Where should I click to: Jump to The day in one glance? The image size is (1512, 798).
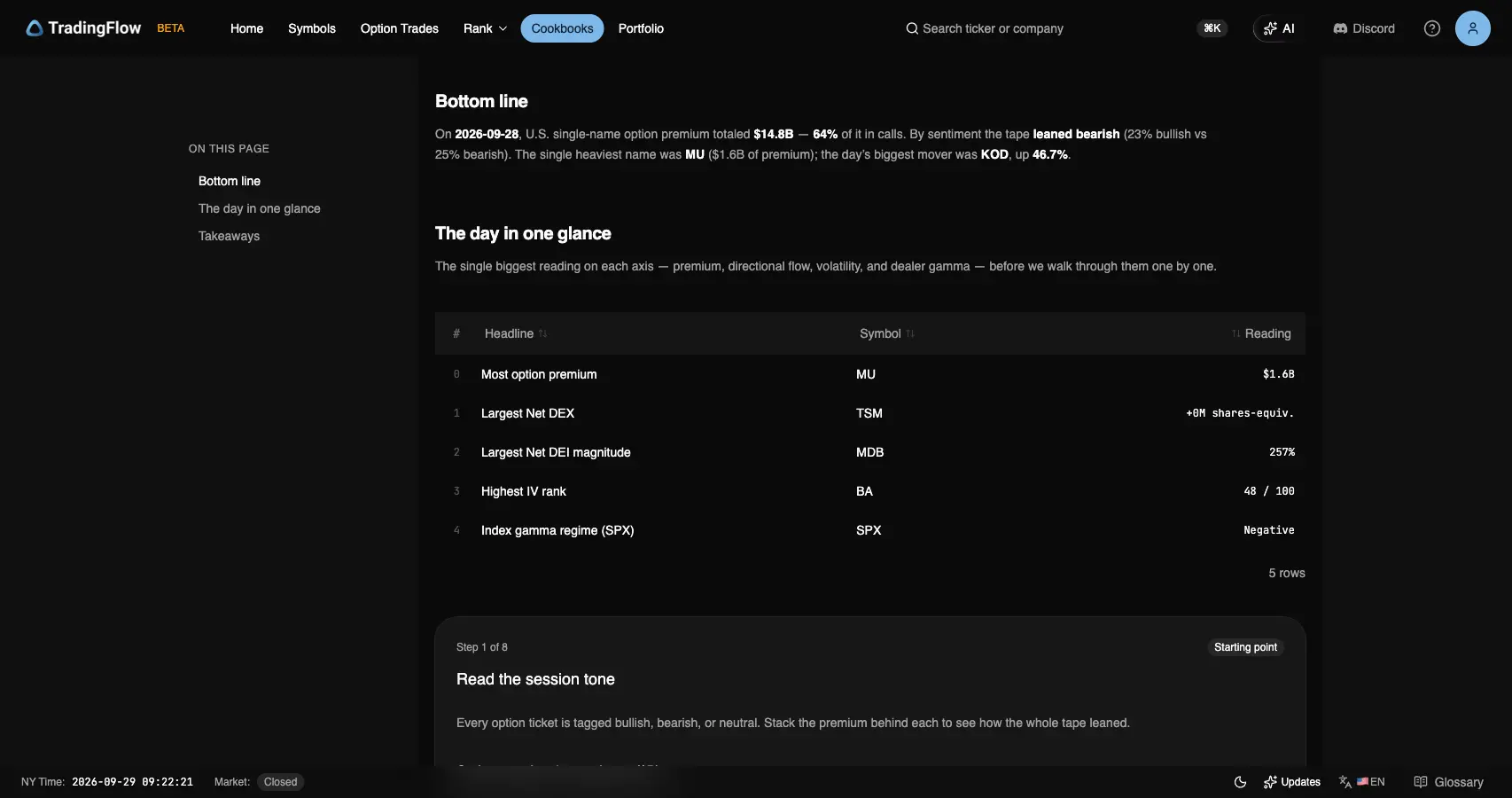260,208
